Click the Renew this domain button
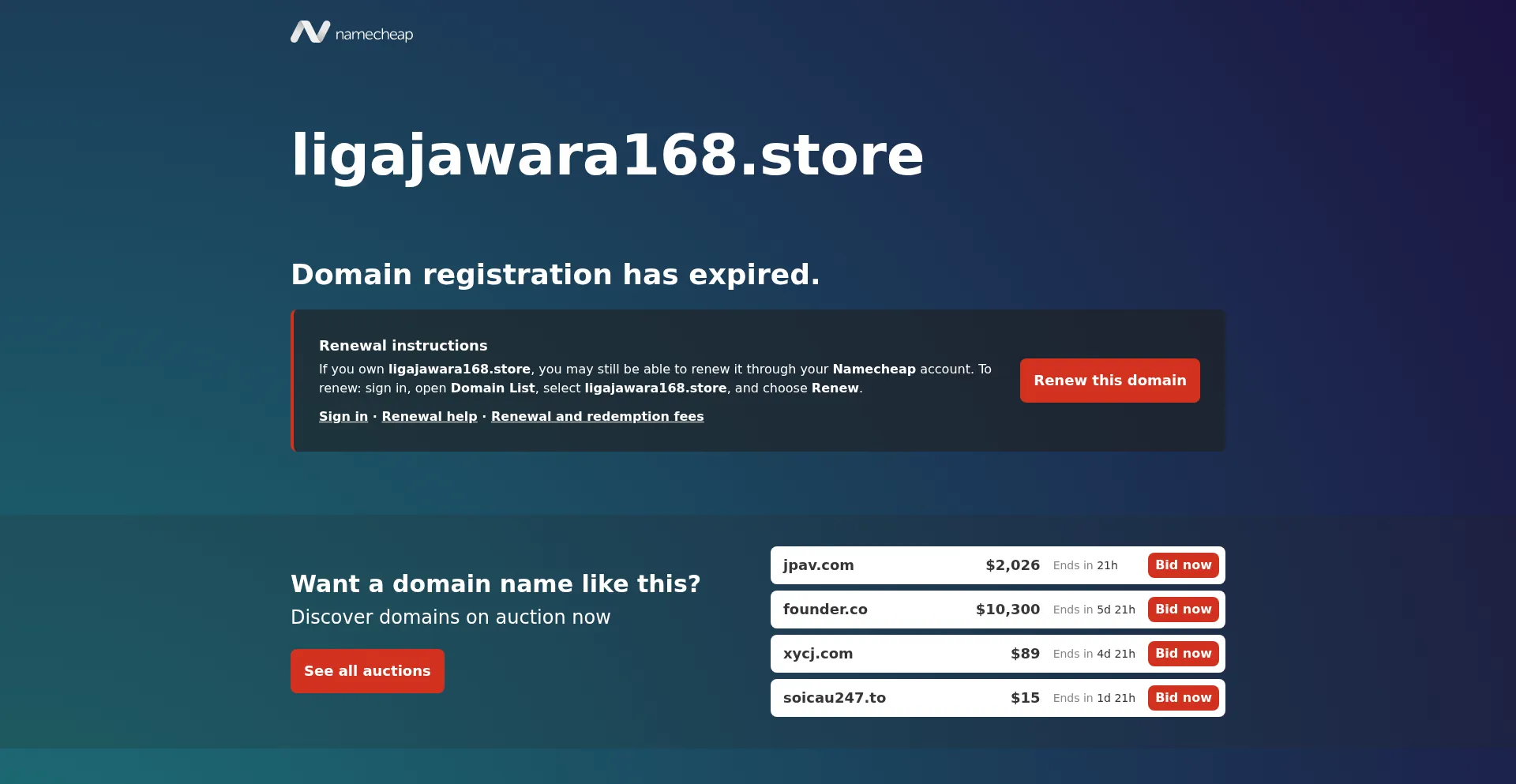Image resolution: width=1516 pixels, height=784 pixels. click(x=1109, y=381)
